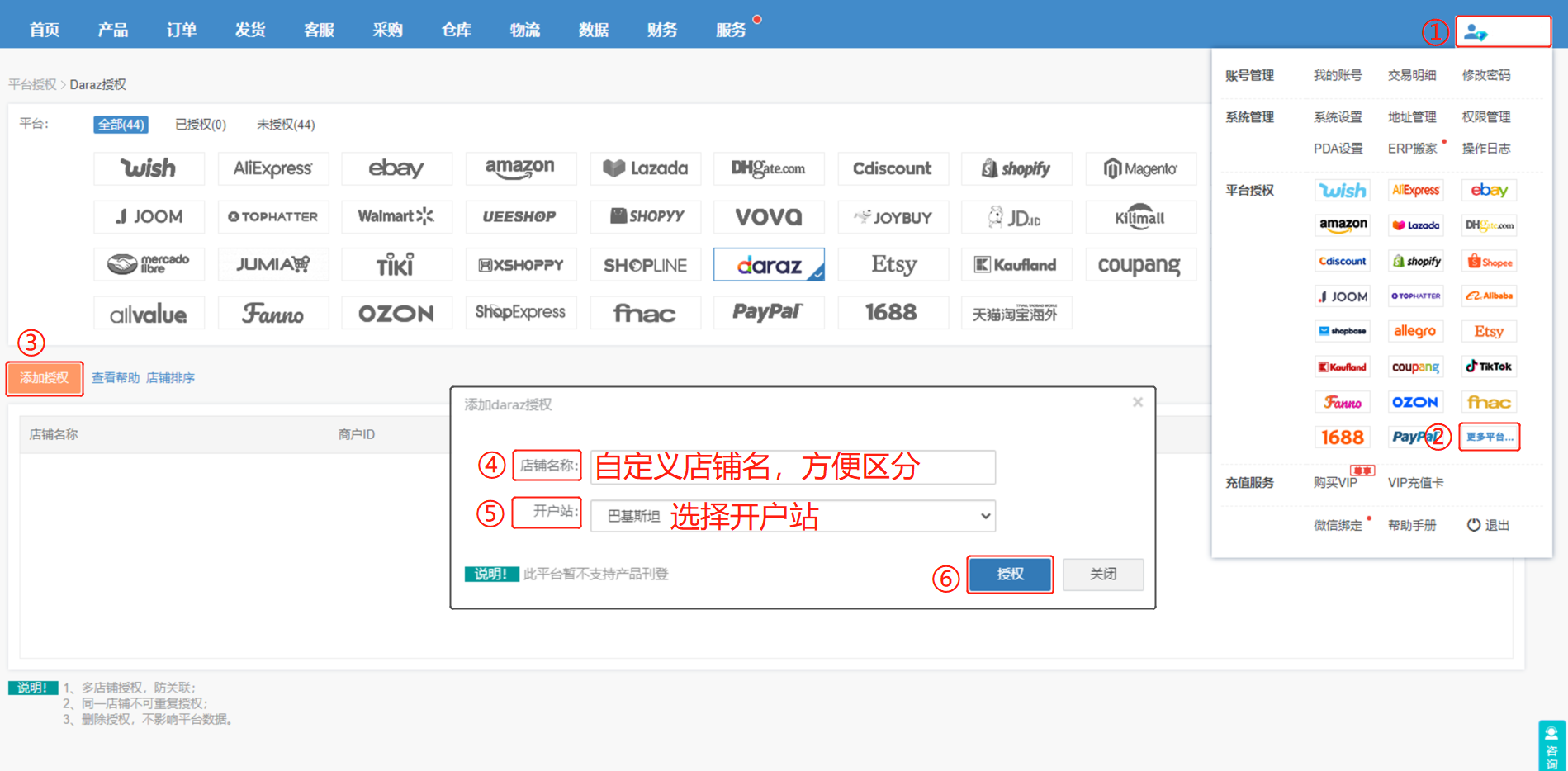The height and width of the screenshot is (771, 1568).
Task: Open the 订单 menu
Action: click(182, 30)
